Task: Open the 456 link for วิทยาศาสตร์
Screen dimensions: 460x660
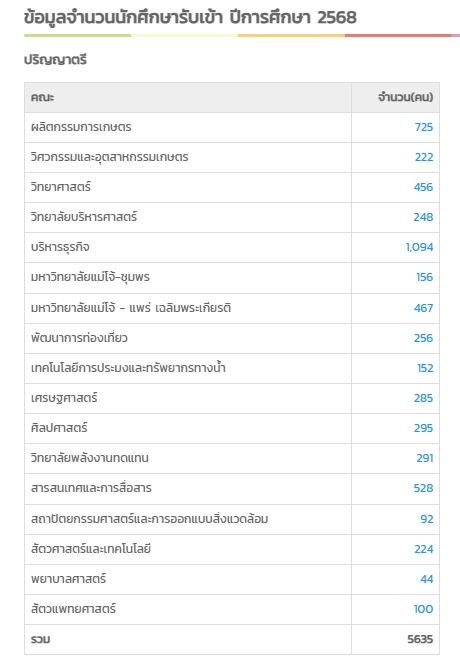Action: pos(423,187)
